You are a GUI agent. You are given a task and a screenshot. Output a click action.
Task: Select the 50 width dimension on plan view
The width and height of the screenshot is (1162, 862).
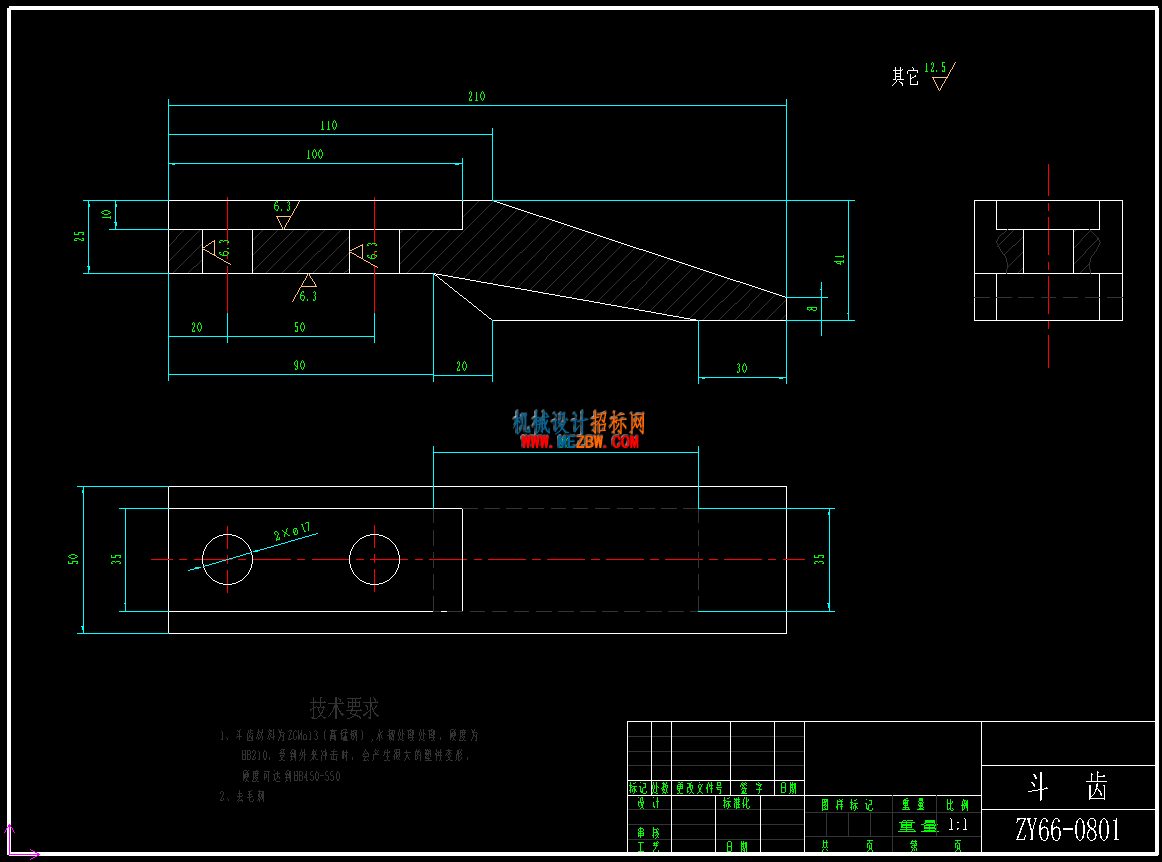(73, 559)
